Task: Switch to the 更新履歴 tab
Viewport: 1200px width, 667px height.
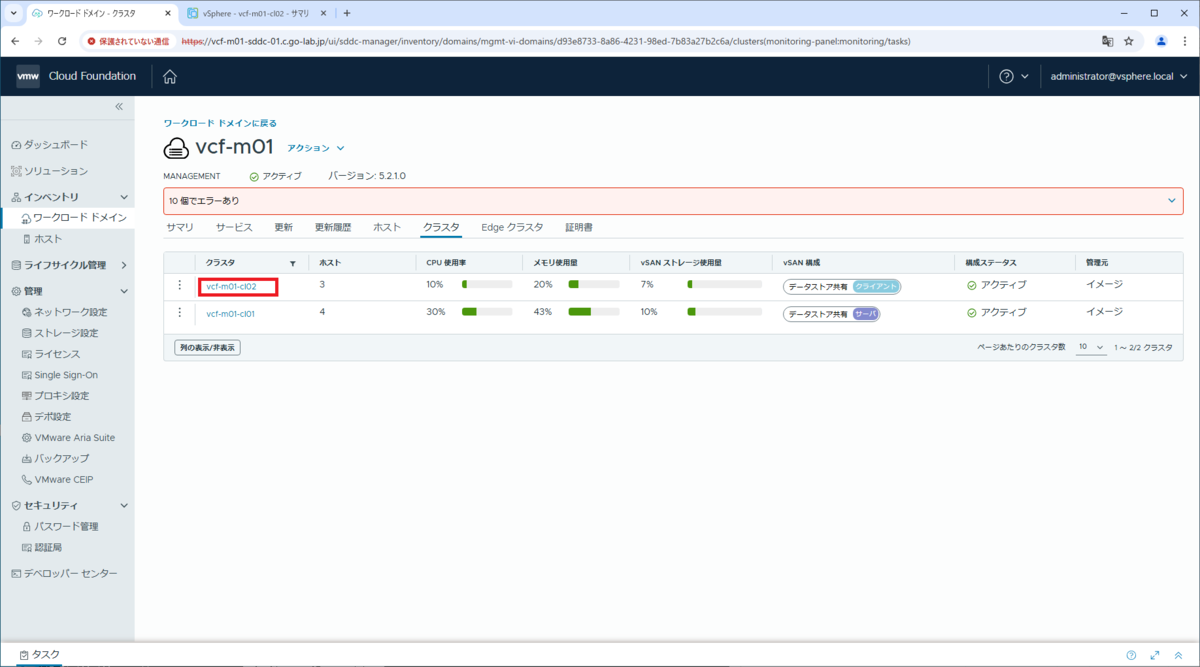Action: point(333,227)
